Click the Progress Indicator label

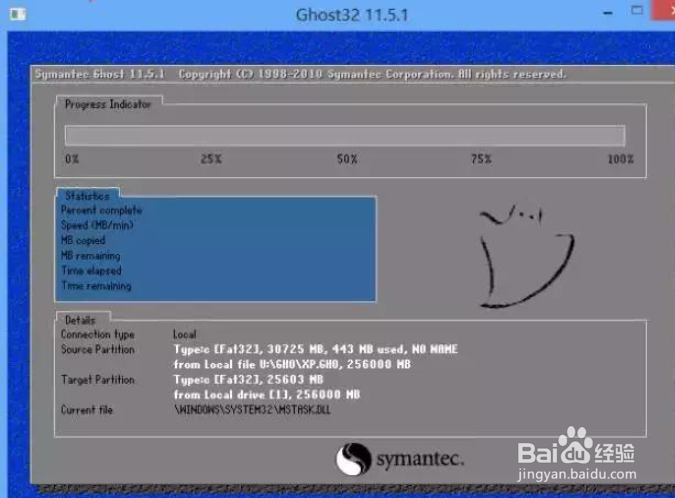[108, 104]
